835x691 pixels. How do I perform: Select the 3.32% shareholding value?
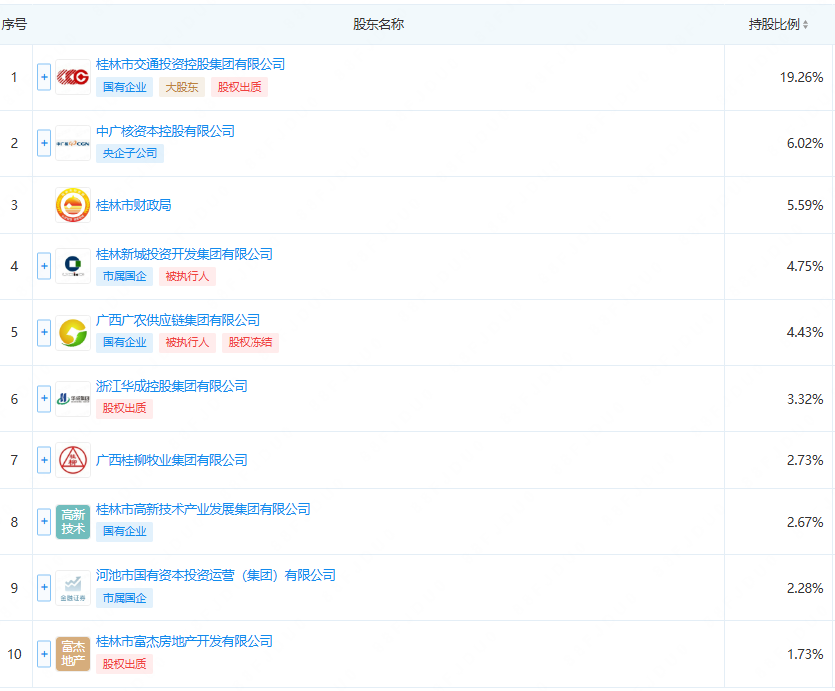click(805, 399)
